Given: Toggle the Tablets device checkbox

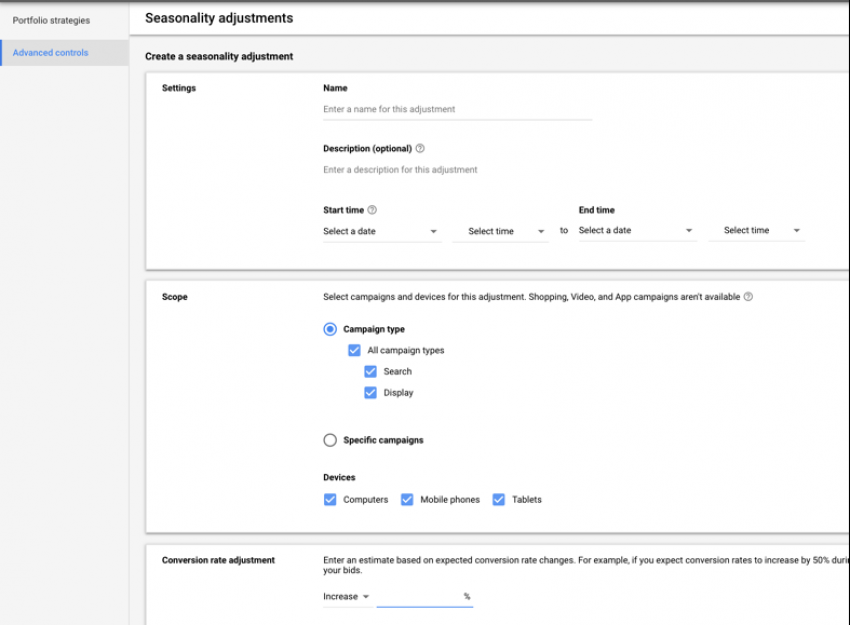Looking at the screenshot, I should pos(498,499).
